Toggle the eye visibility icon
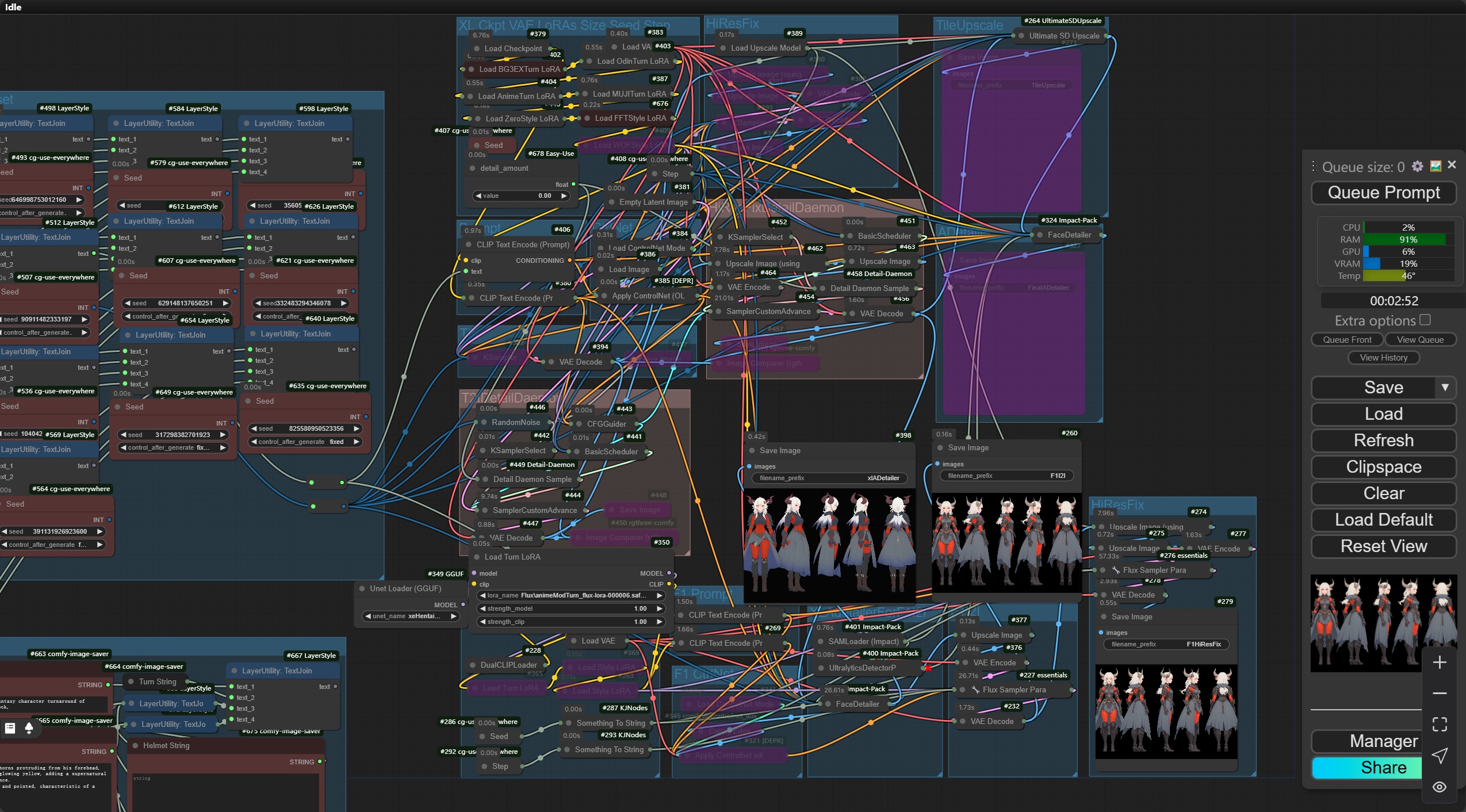This screenshot has height=812, width=1466. pyautogui.click(x=1440, y=787)
